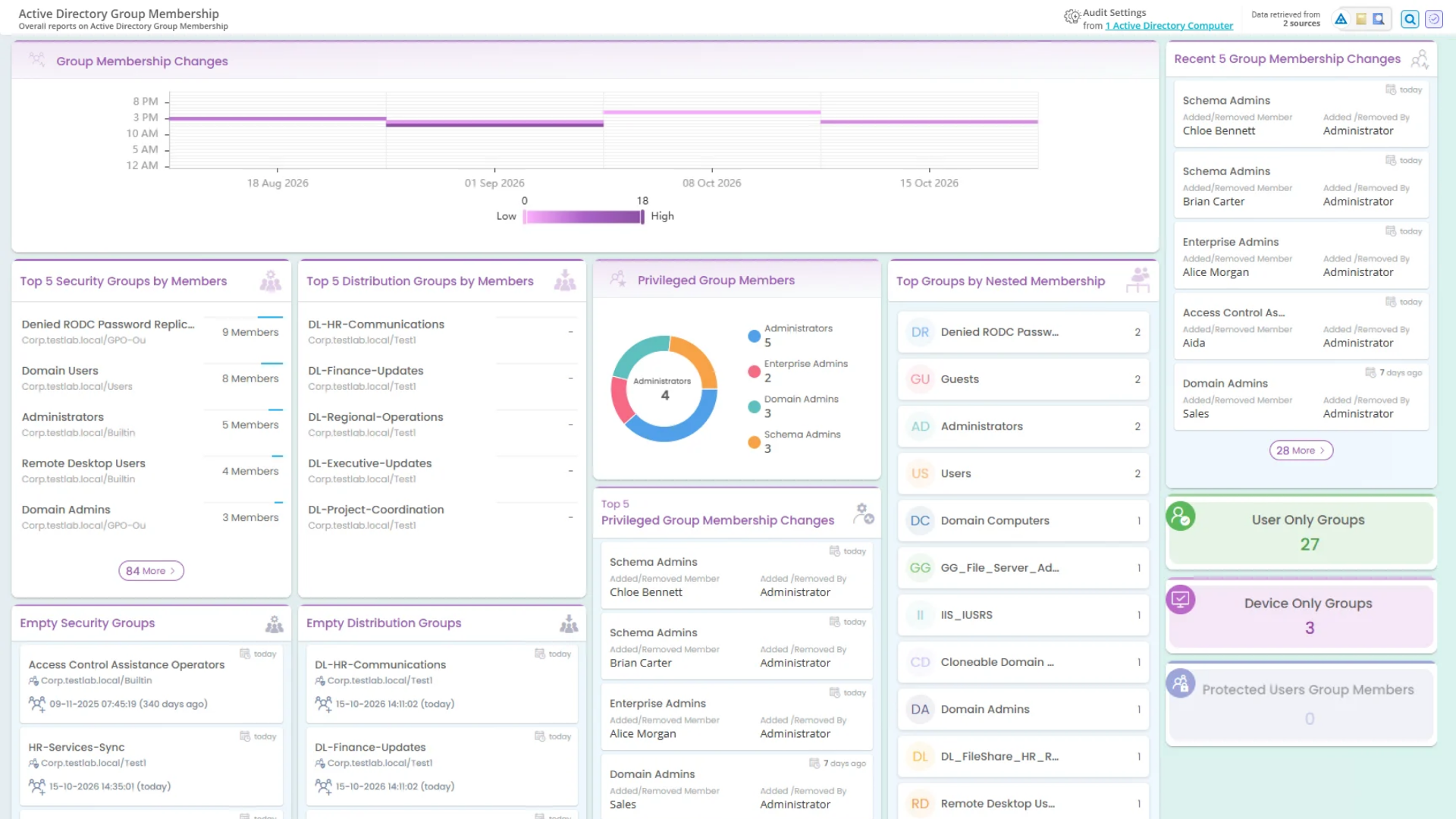Toggle Schema Admins legend entry
This screenshot has width=1456, height=819.
click(793, 441)
